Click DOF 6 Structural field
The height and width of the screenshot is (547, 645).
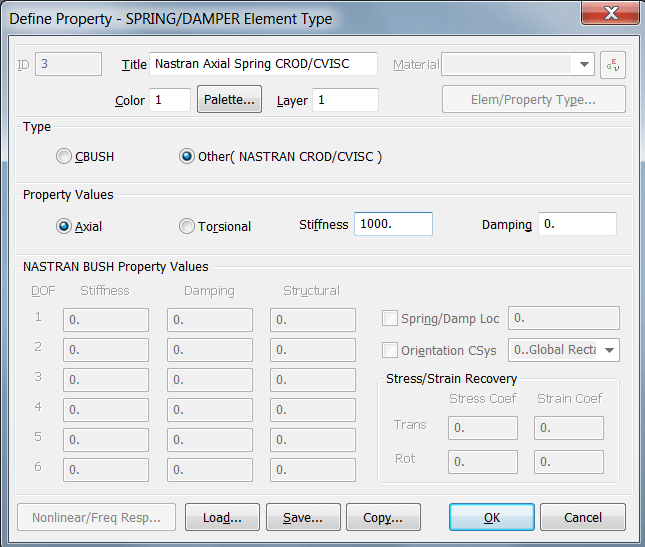313,470
